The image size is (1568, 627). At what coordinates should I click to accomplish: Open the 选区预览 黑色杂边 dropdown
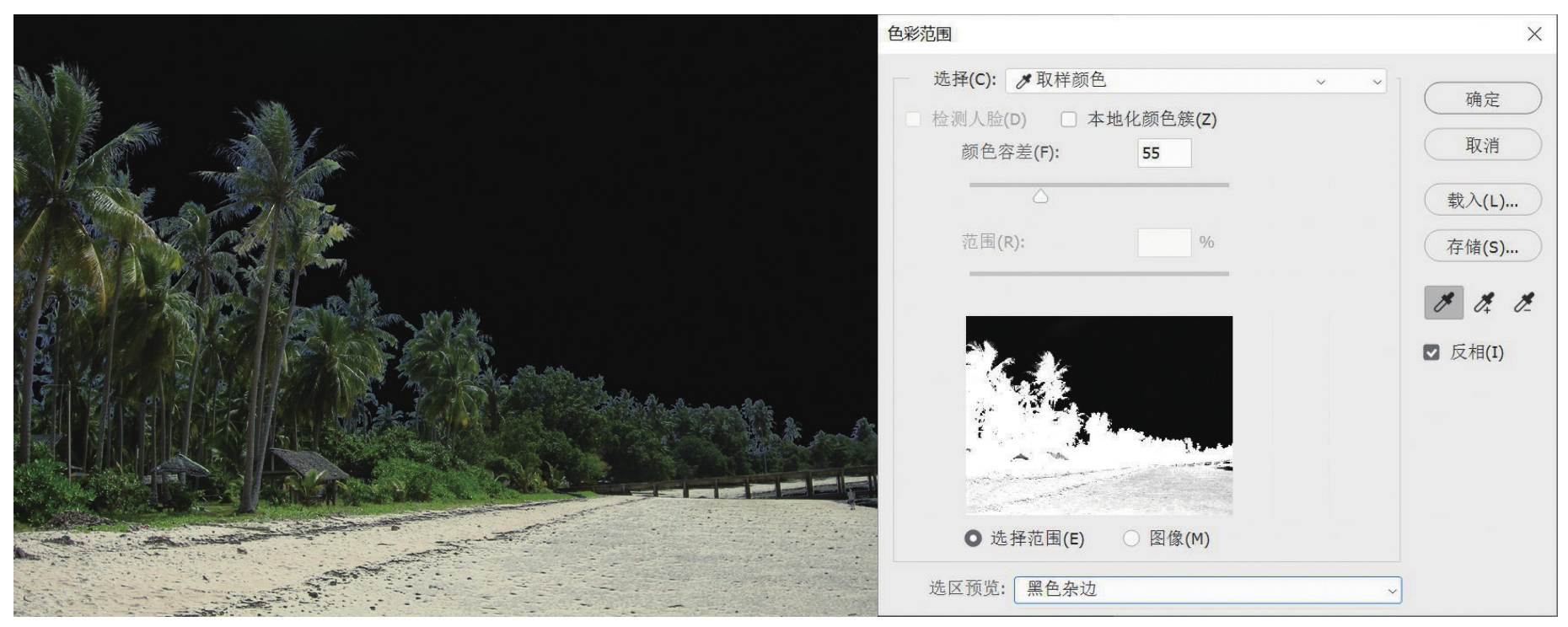tap(1207, 590)
